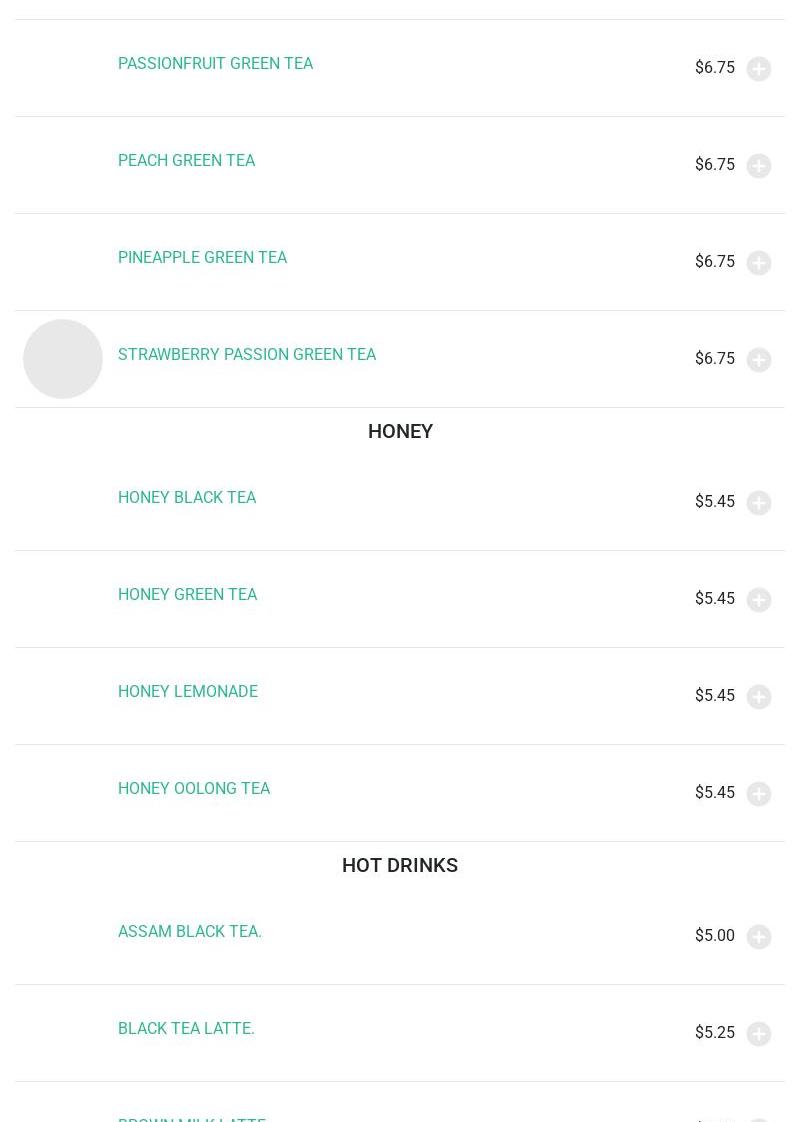Select Assam Black Tea hot drink
Image resolution: width=800 pixels, height=1122 pixels.
[x=190, y=932]
